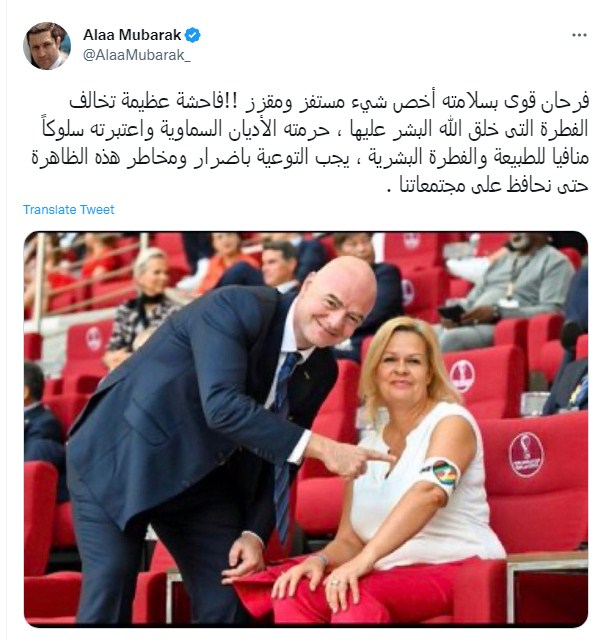Open the @AlaaMubarak_ handle link
This screenshot has width=603, height=640.
pyautogui.click(x=137, y=56)
